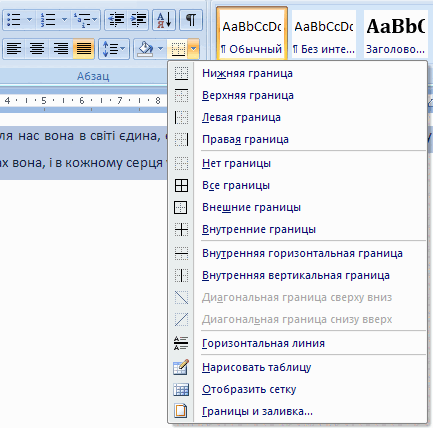Open Границы и заливка... dialog
This screenshot has height=428, width=433.
coord(257,411)
